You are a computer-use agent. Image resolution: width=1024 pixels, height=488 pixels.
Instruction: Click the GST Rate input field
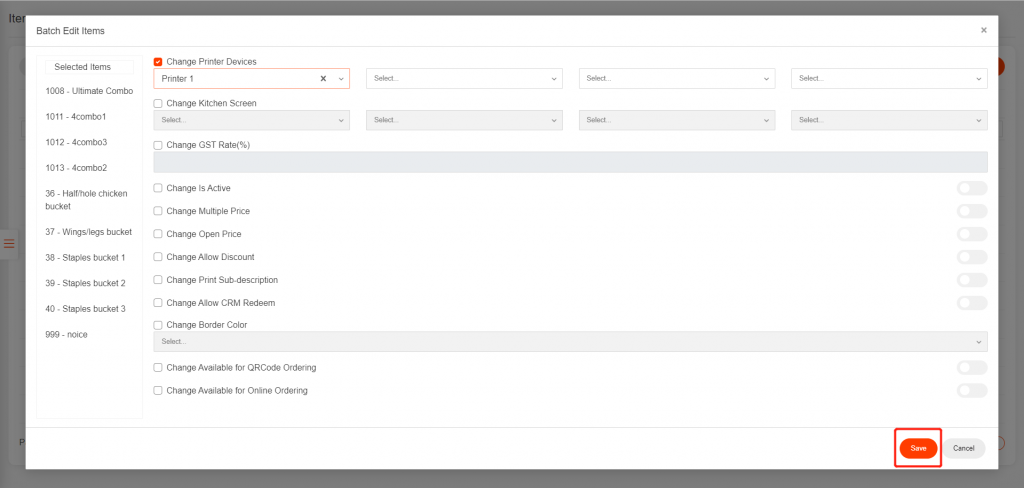tap(570, 162)
